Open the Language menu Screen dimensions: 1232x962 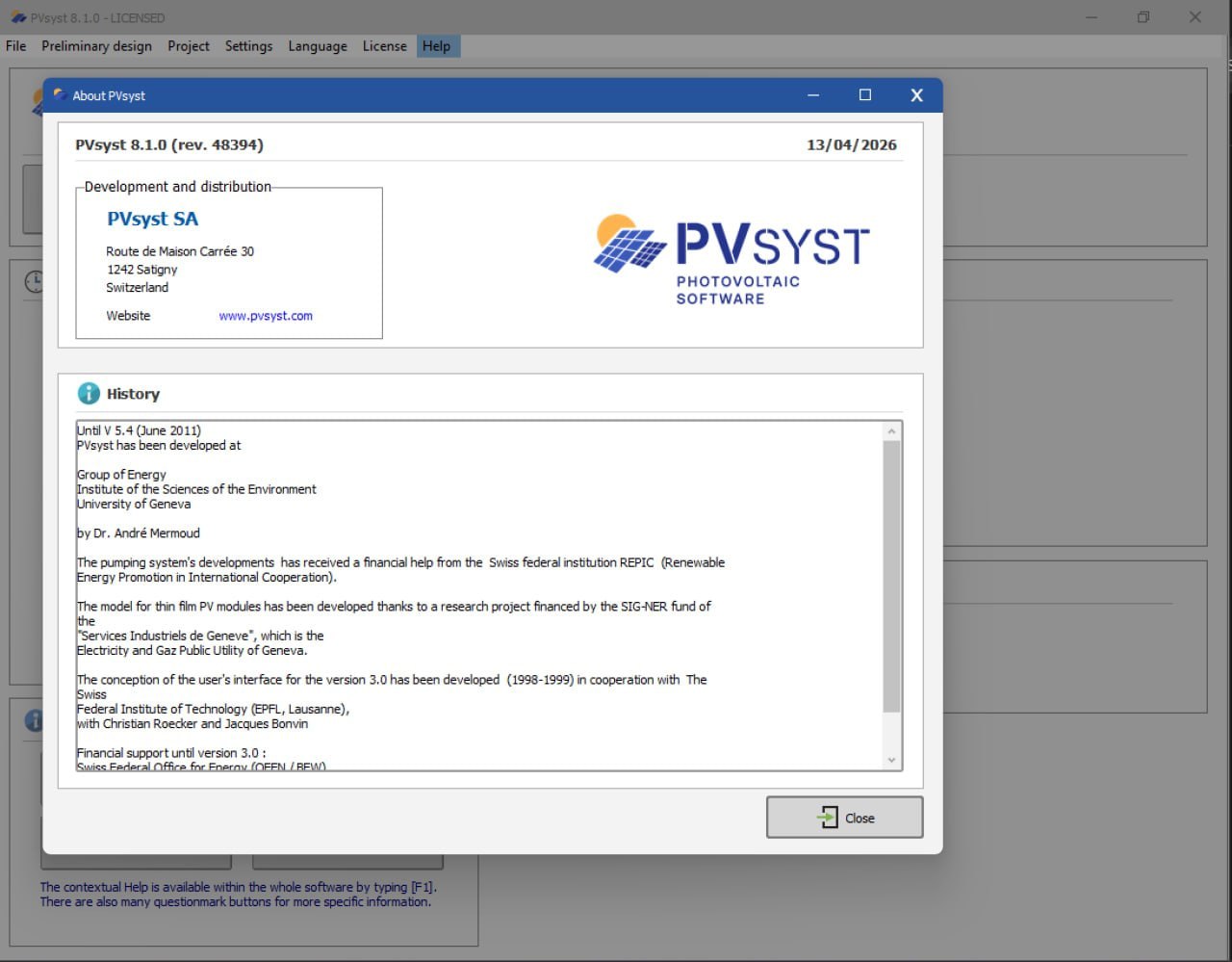point(318,46)
